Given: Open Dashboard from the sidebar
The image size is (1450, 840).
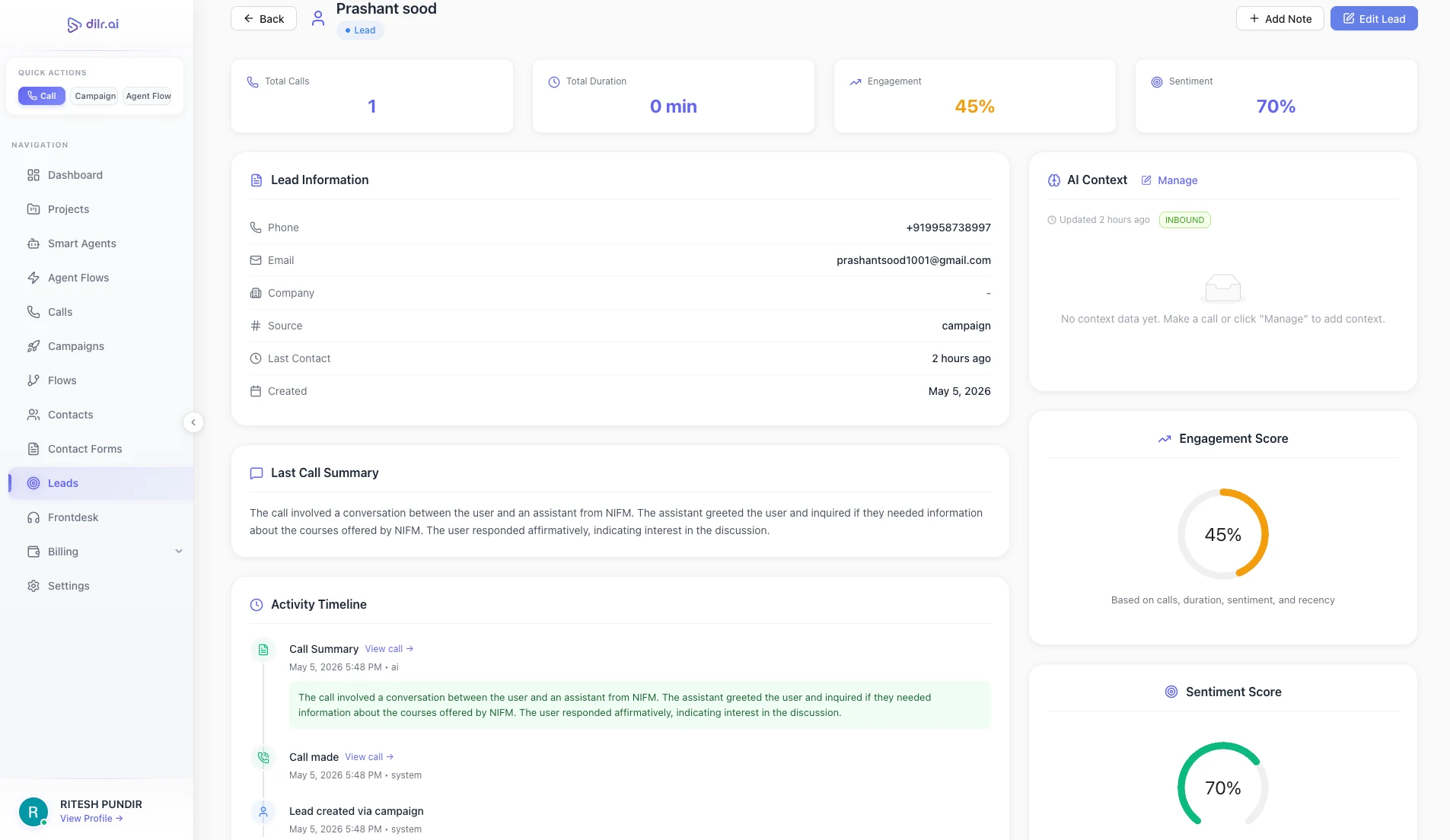Looking at the screenshot, I should coord(75,175).
